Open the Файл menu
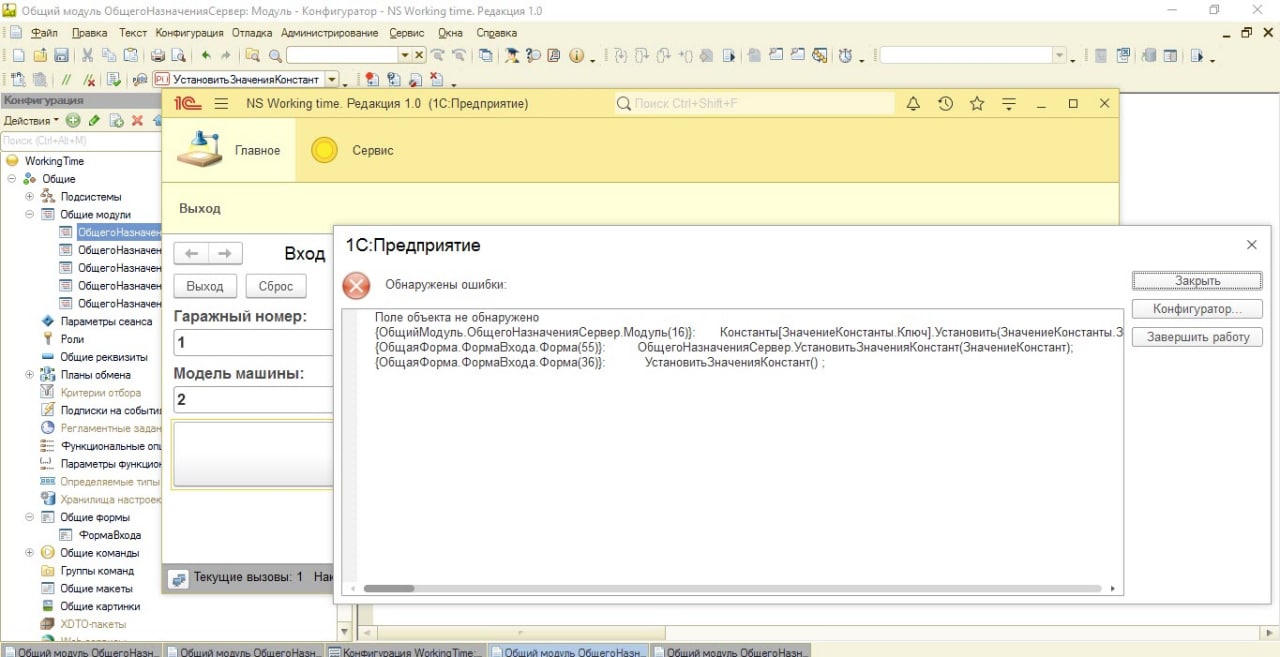The width and height of the screenshot is (1280, 657). click(43, 33)
